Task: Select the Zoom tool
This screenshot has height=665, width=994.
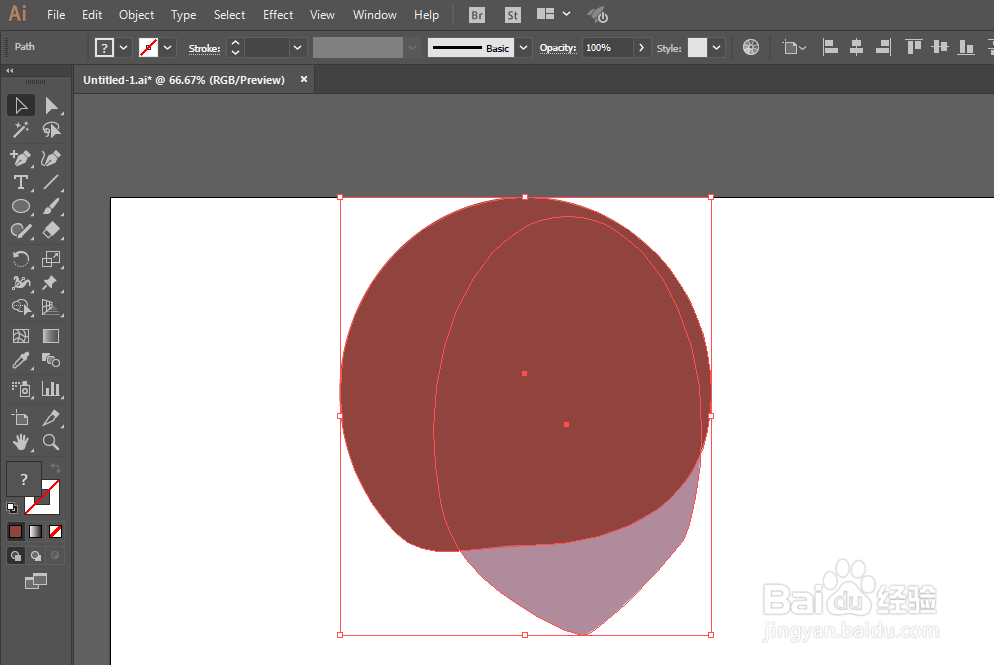Action: click(x=51, y=442)
